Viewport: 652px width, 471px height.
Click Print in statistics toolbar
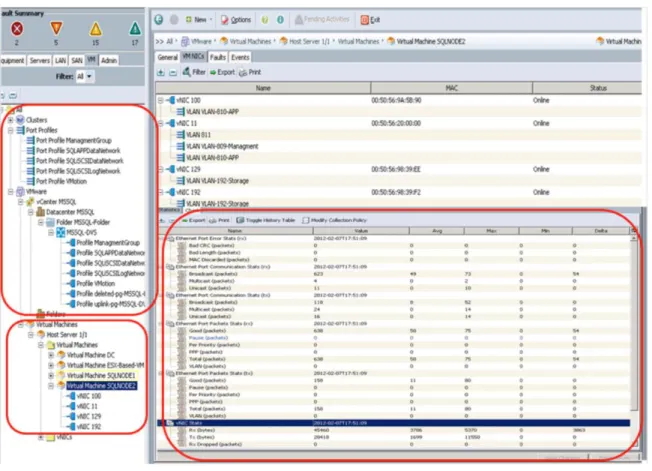point(219,220)
